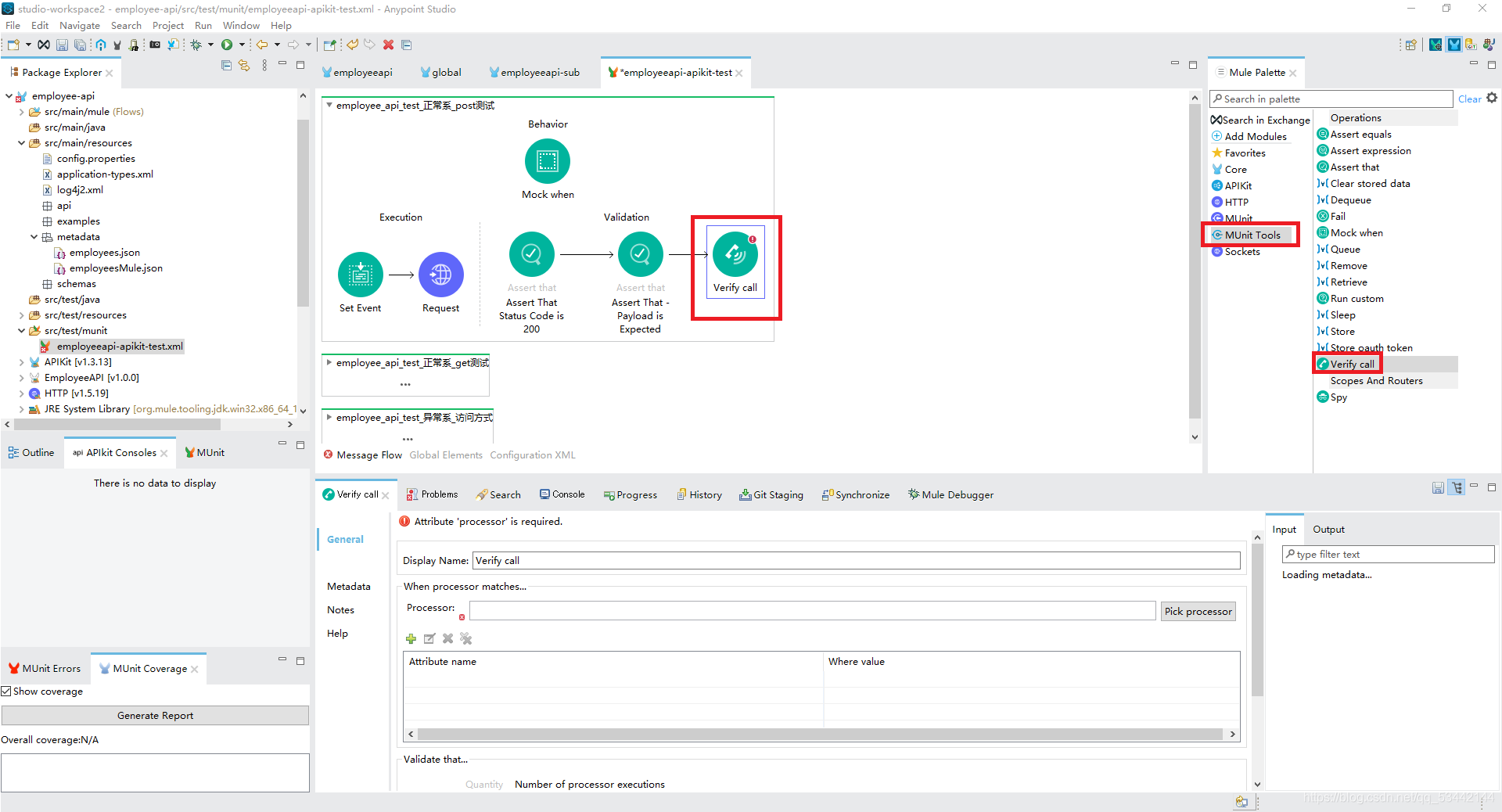The height and width of the screenshot is (812, 1502).
Task: Select the Assert That Status Code processor
Action: coord(531,254)
